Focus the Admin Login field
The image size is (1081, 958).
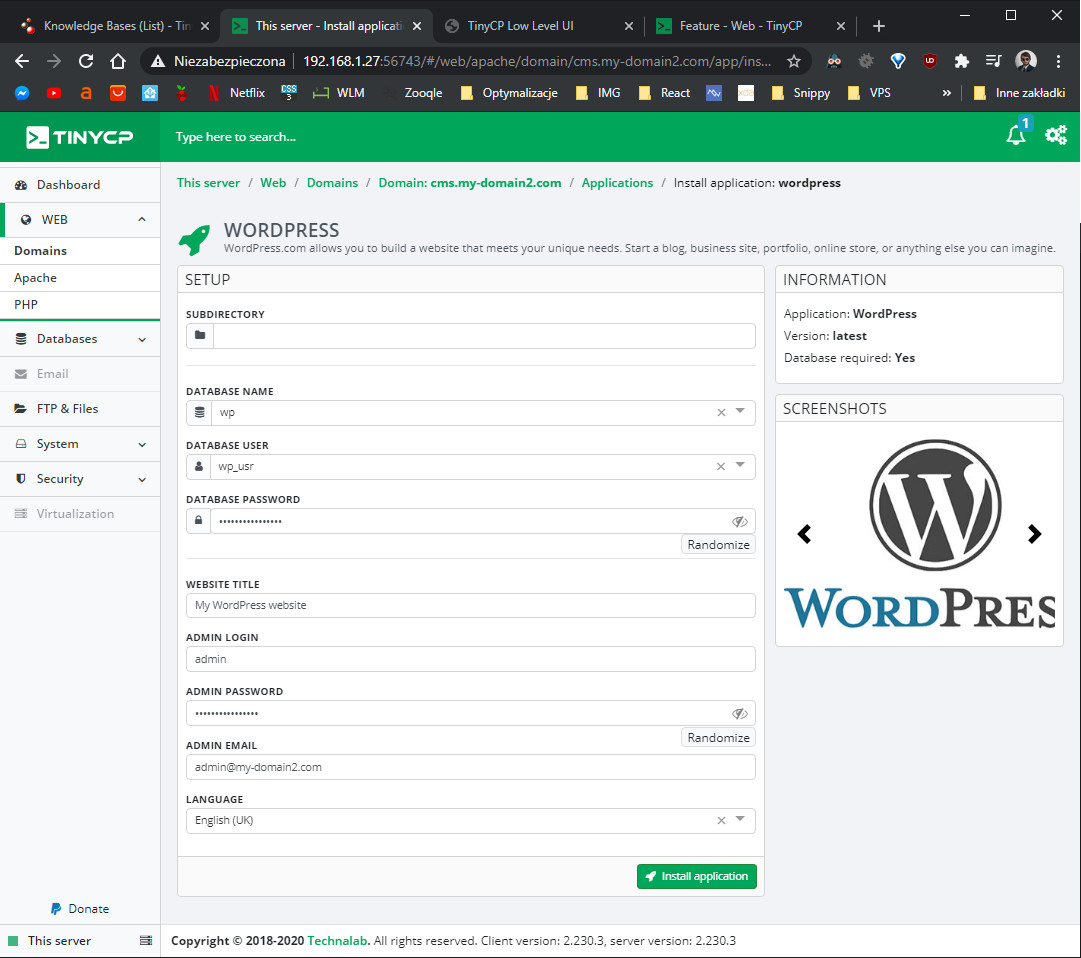coord(471,659)
